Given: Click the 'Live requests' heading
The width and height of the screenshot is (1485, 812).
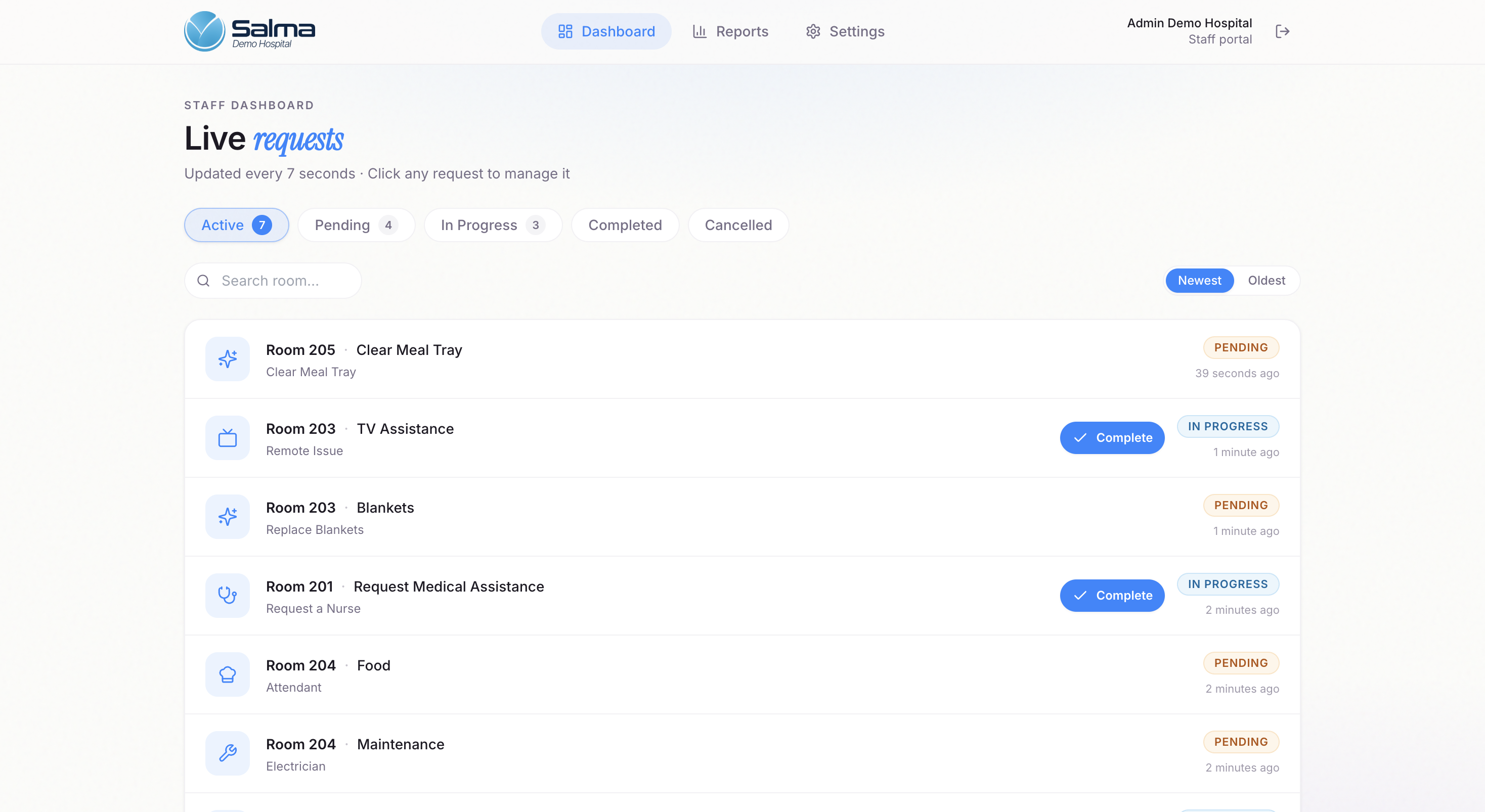Looking at the screenshot, I should pos(264,139).
